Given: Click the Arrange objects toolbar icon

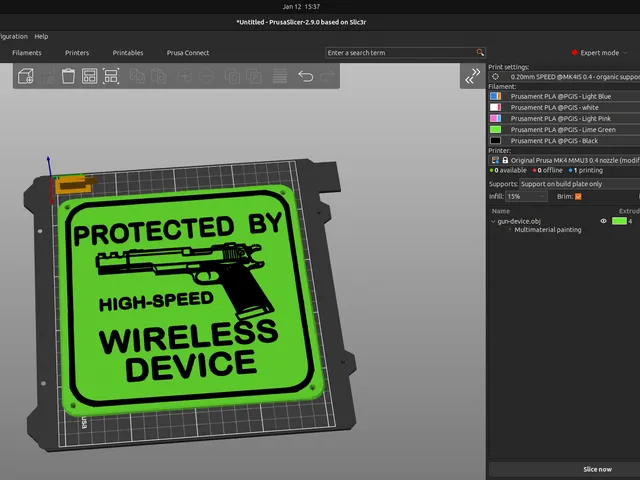Looking at the screenshot, I should click(x=111, y=76).
